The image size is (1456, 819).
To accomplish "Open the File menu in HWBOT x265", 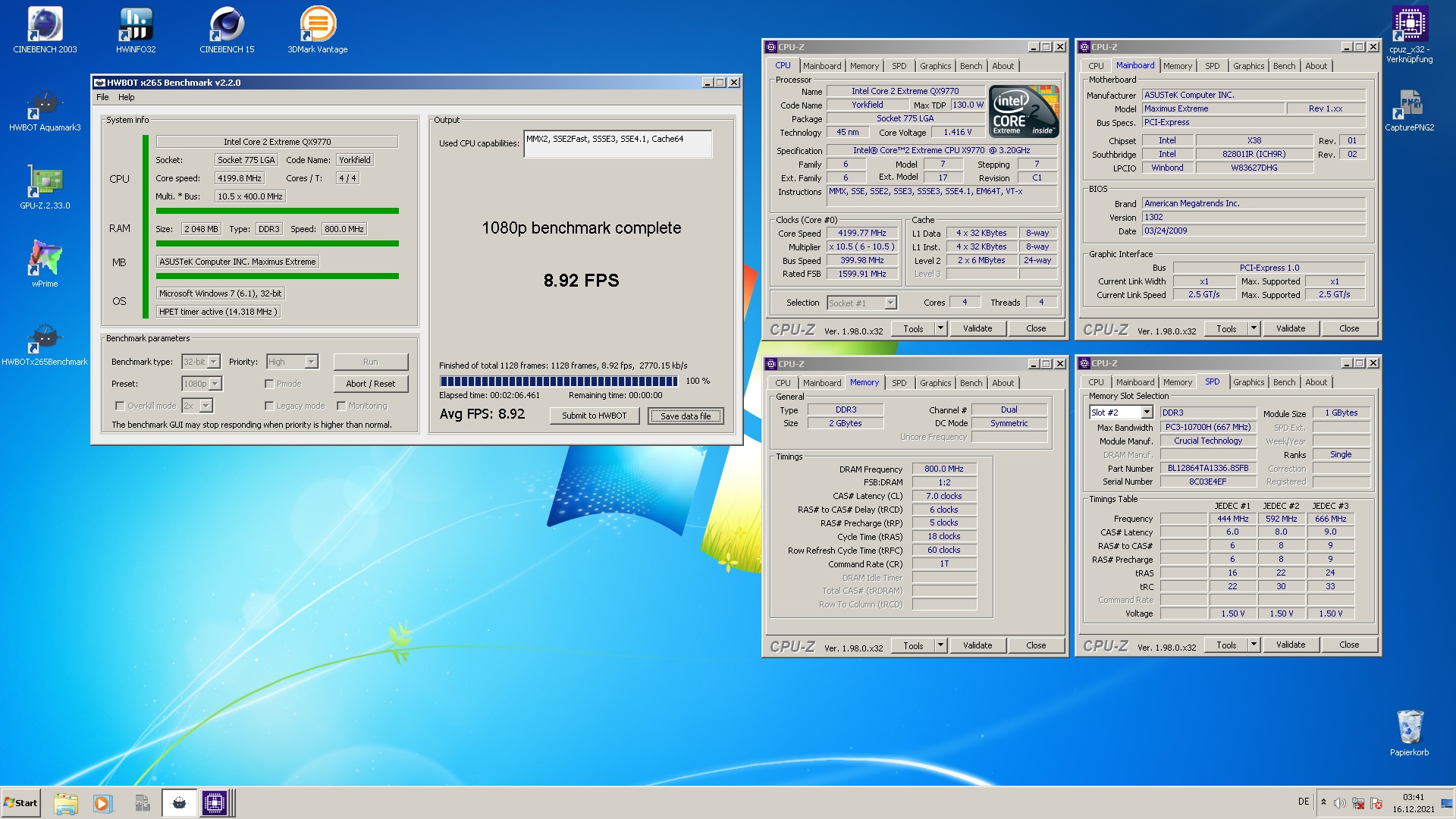I will (x=102, y=97).
